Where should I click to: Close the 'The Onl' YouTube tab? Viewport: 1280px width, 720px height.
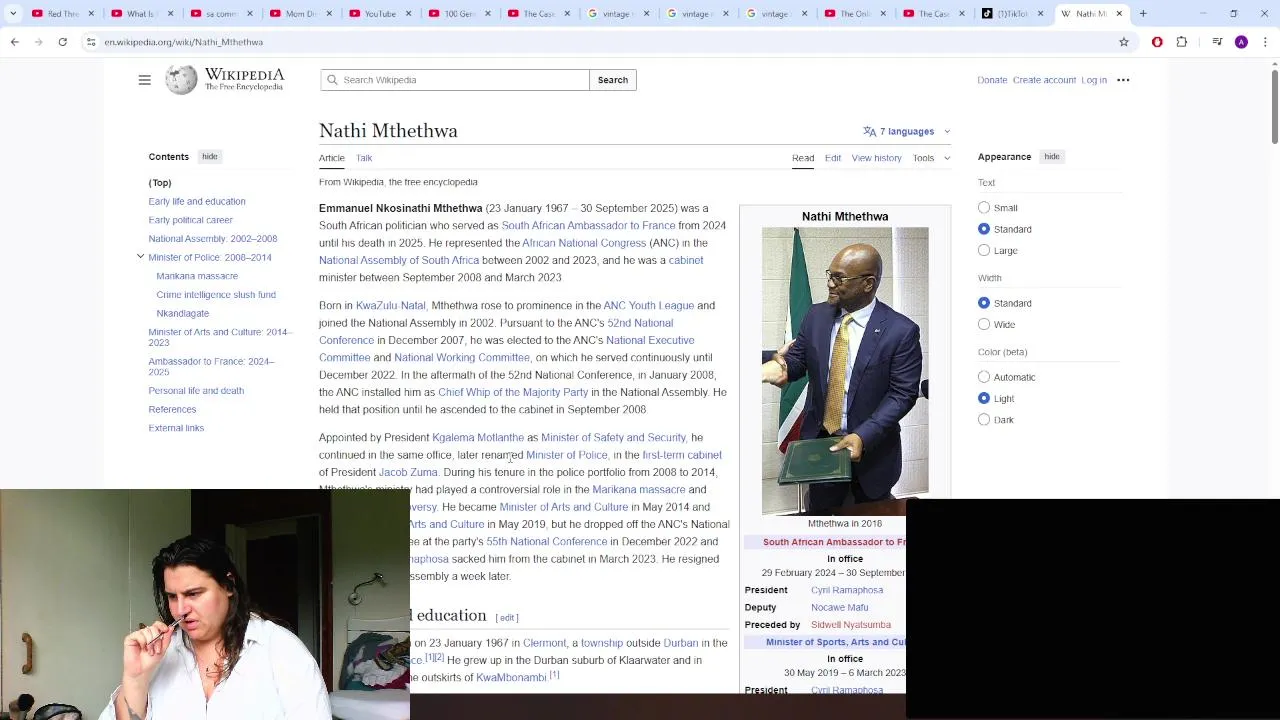(883, 14)
